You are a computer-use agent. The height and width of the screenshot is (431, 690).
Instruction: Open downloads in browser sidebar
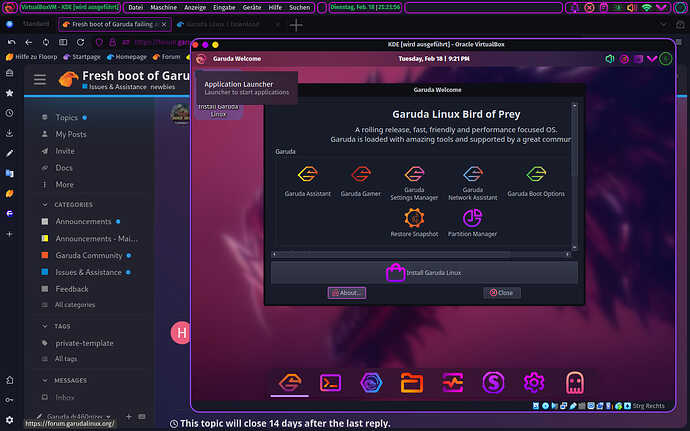9,133
